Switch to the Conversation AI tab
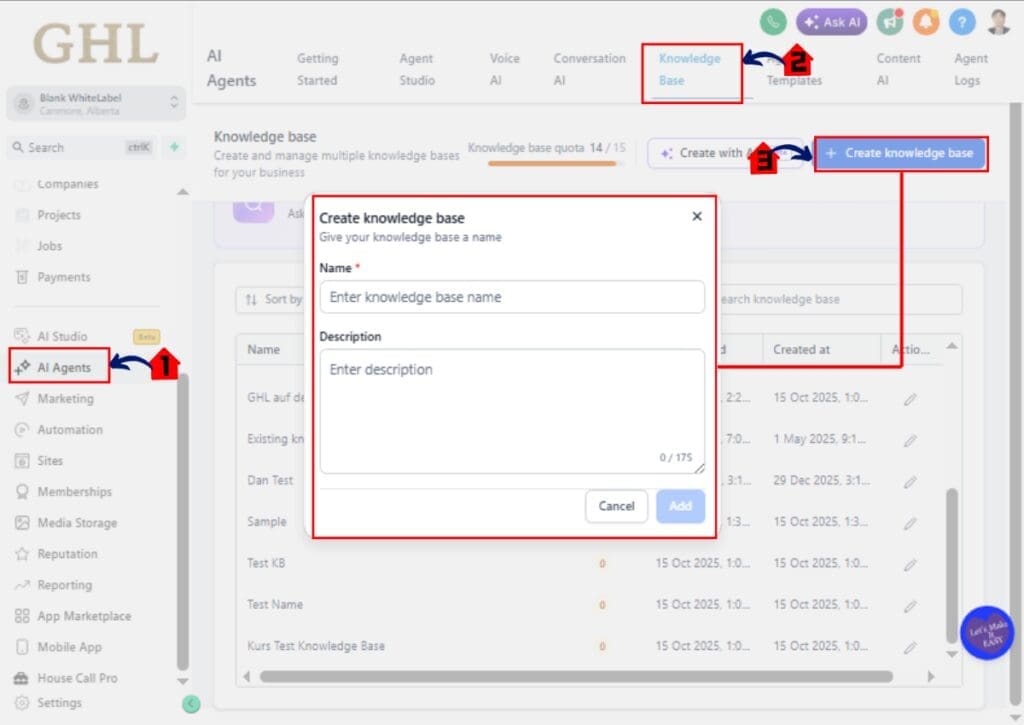1024x725 pixels. (x=589, y=69)
